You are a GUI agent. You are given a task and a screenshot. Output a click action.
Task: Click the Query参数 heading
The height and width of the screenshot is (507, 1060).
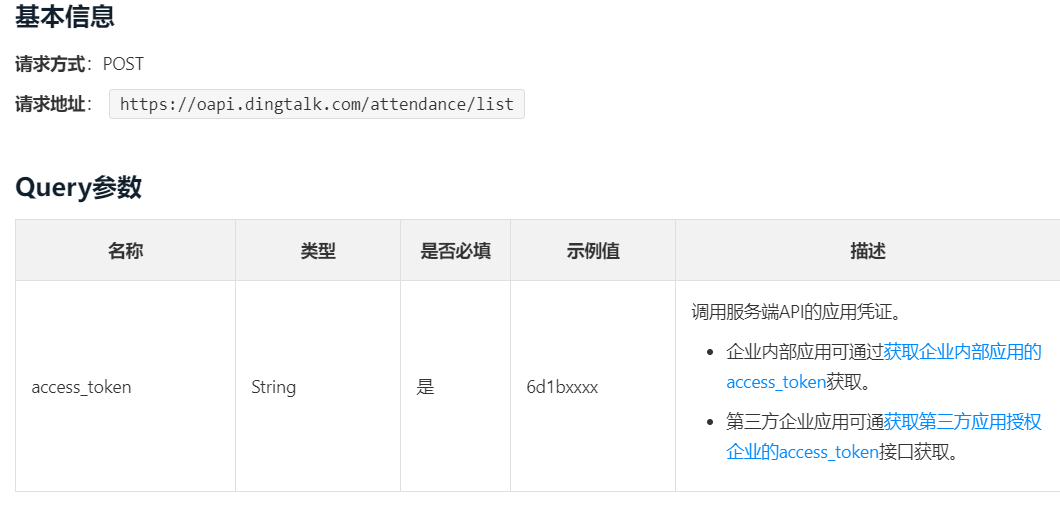point(78,187)
